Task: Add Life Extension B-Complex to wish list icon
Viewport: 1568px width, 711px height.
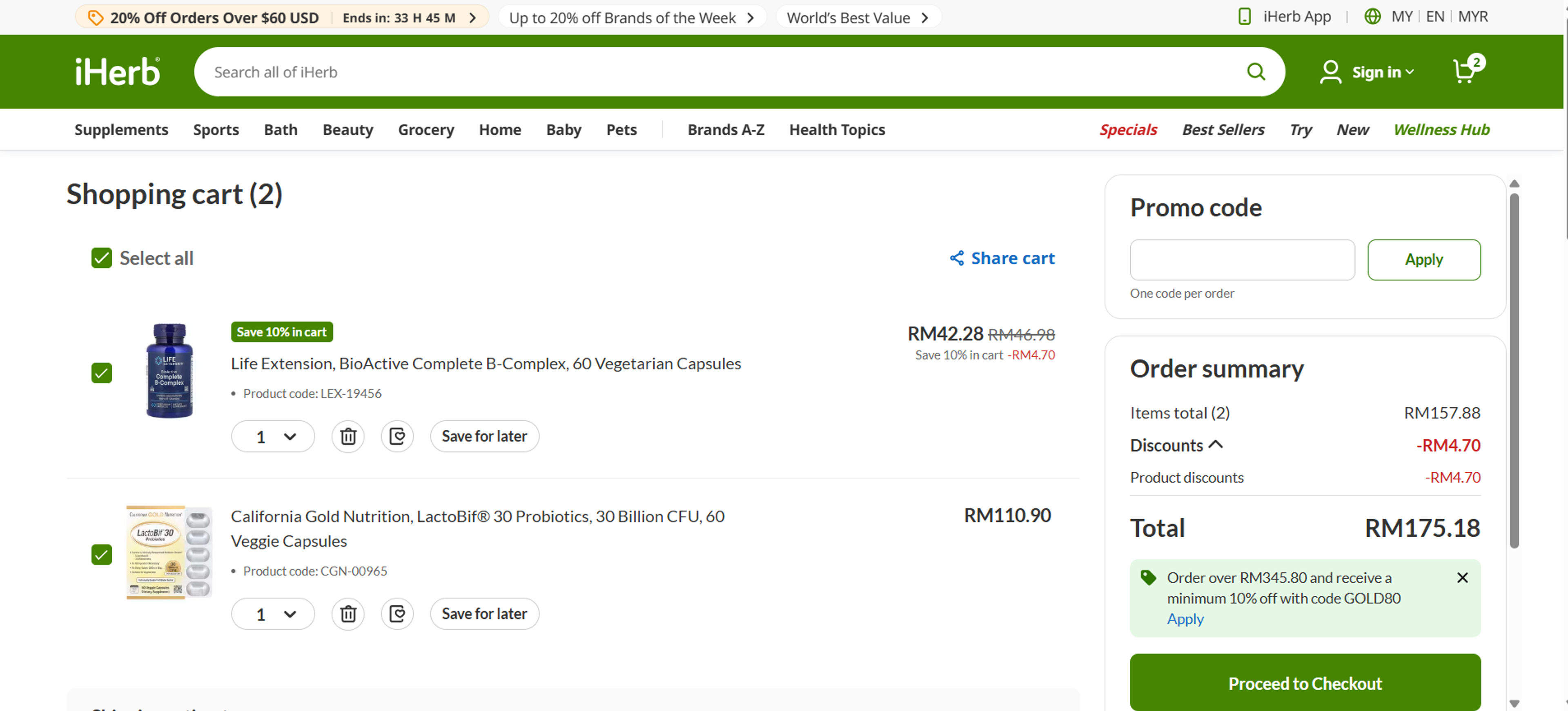Action: coord(397,437)
